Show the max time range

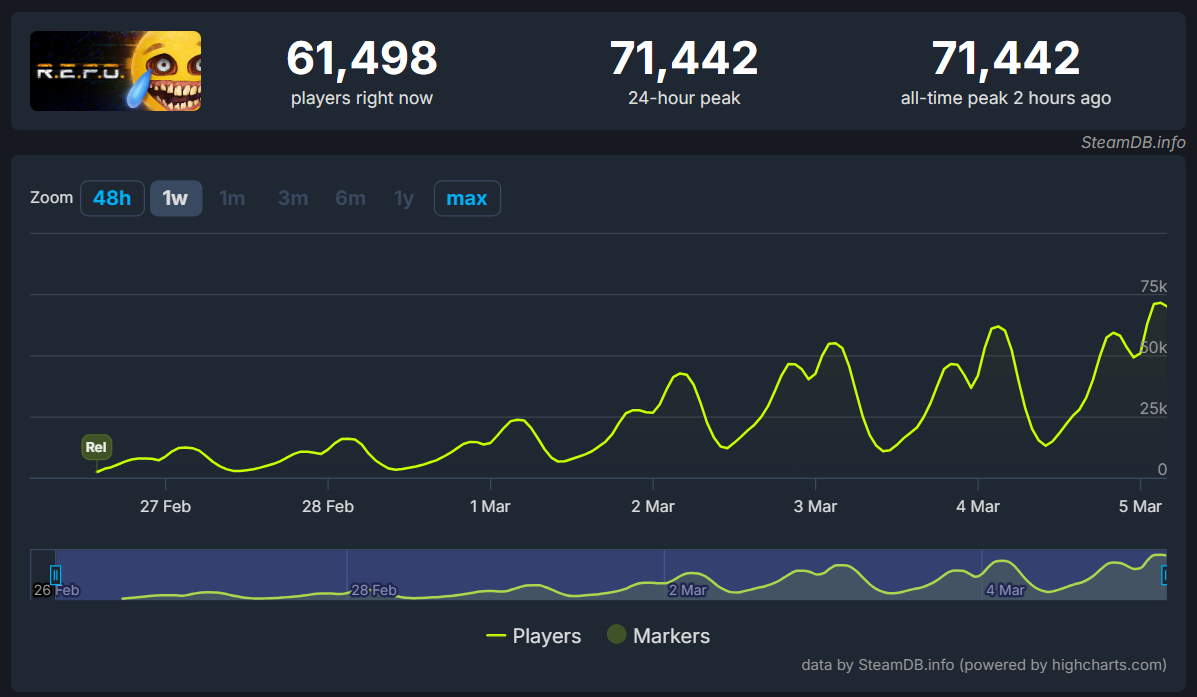(x=467, y=198)
